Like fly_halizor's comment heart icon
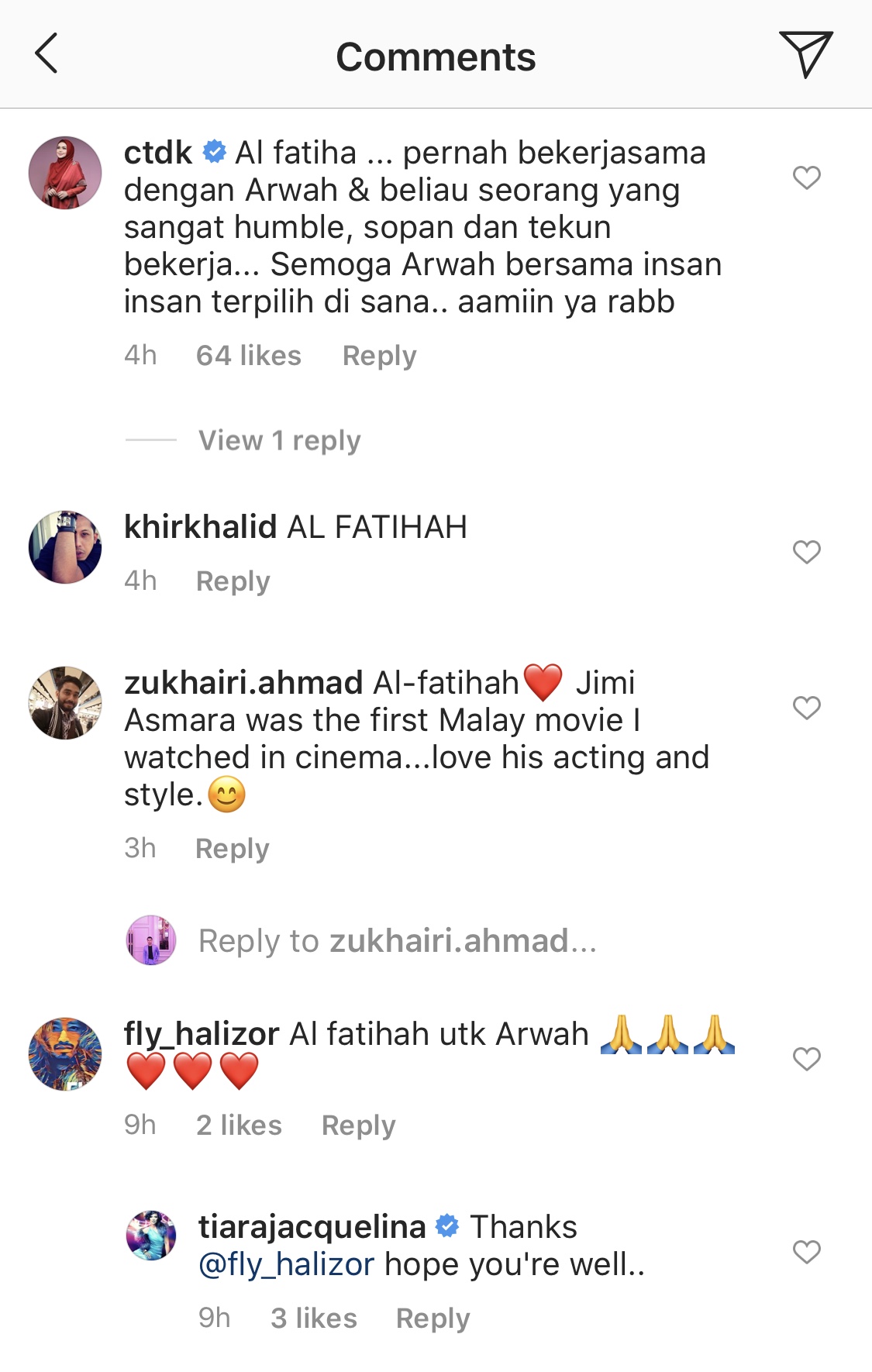The width and height of the screenshot is (872, 1372). click(806, 1059)
